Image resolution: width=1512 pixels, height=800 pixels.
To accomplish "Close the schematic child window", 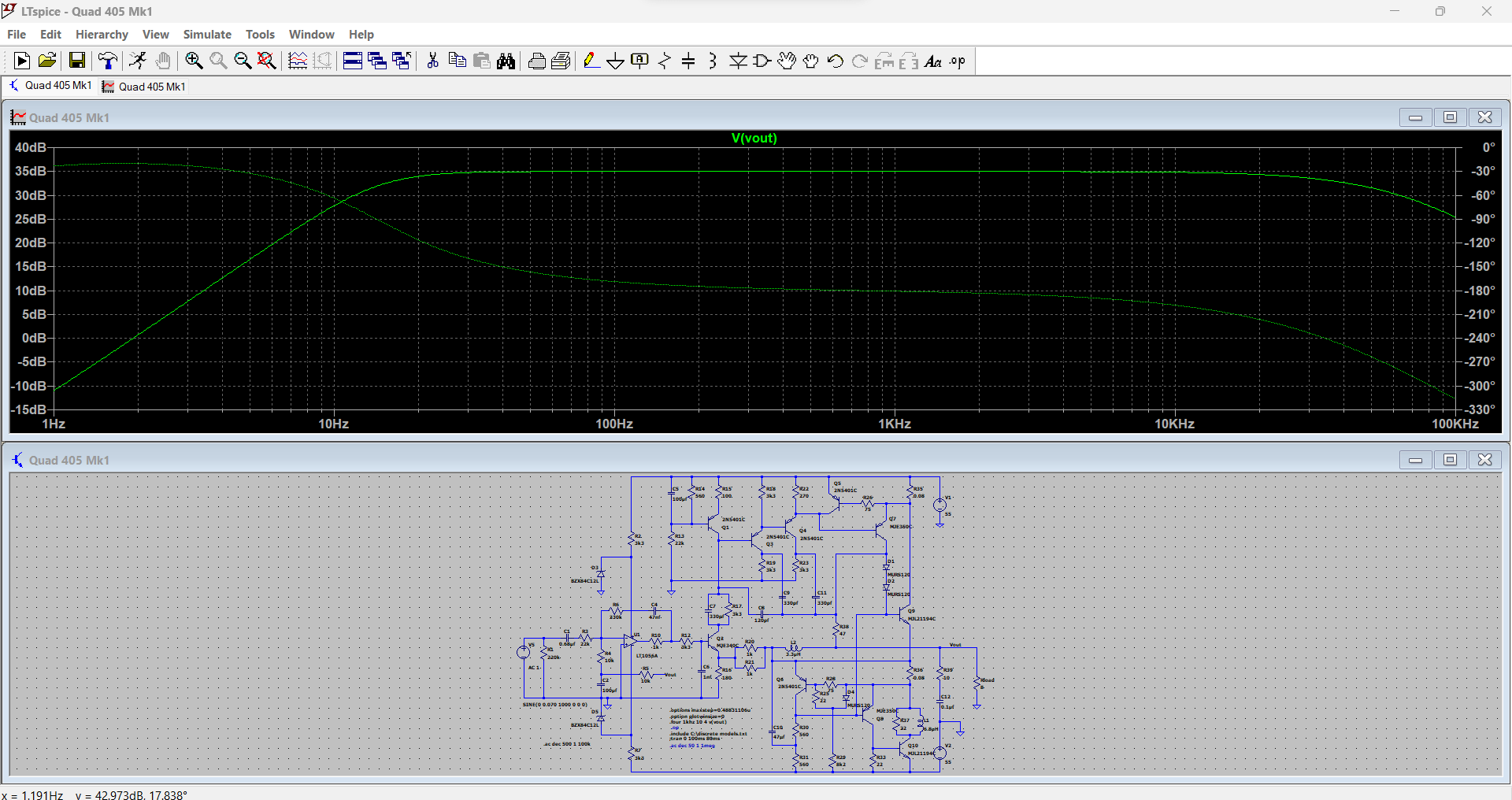I will pyautogui.click(x=1484, y=460).
